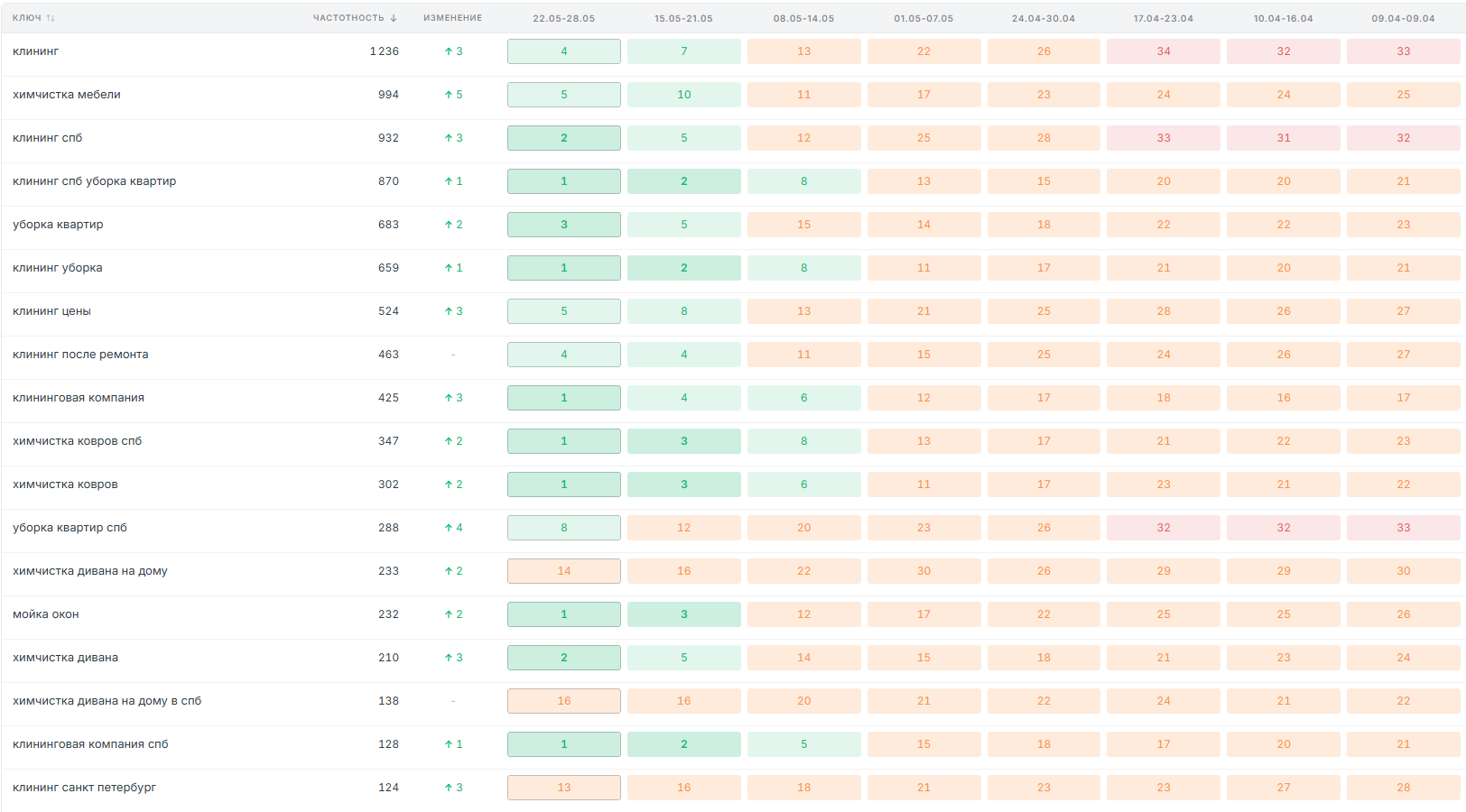Viewport: 1466px width, 812px height.
Task: Click the ЧАСТОТНОСТЬ descending sort arrow
Action: point(394,18)
